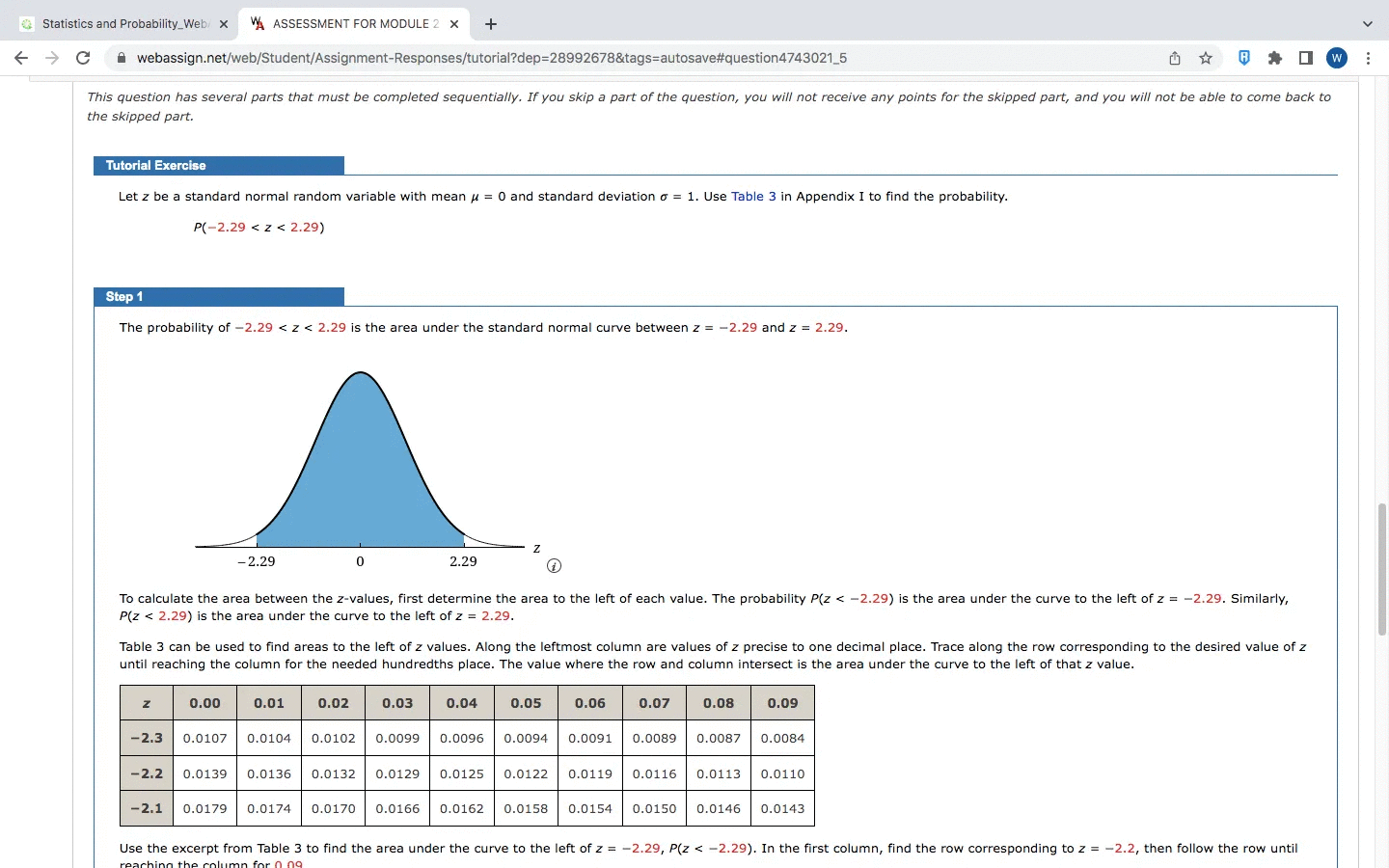
Task: Open the Chrome side panel icon
Action: coord(1305,58)
